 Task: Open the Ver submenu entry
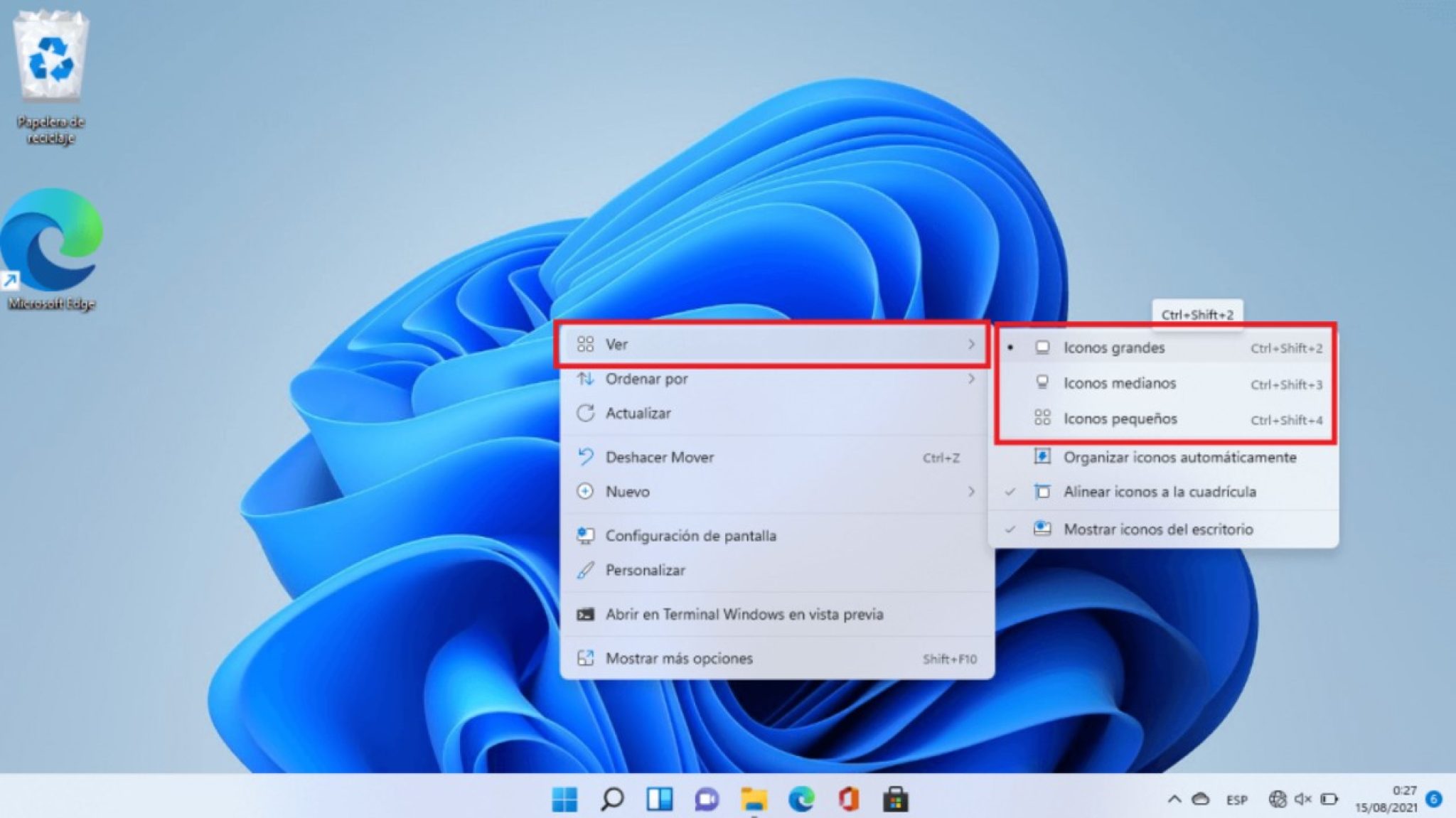776,345
